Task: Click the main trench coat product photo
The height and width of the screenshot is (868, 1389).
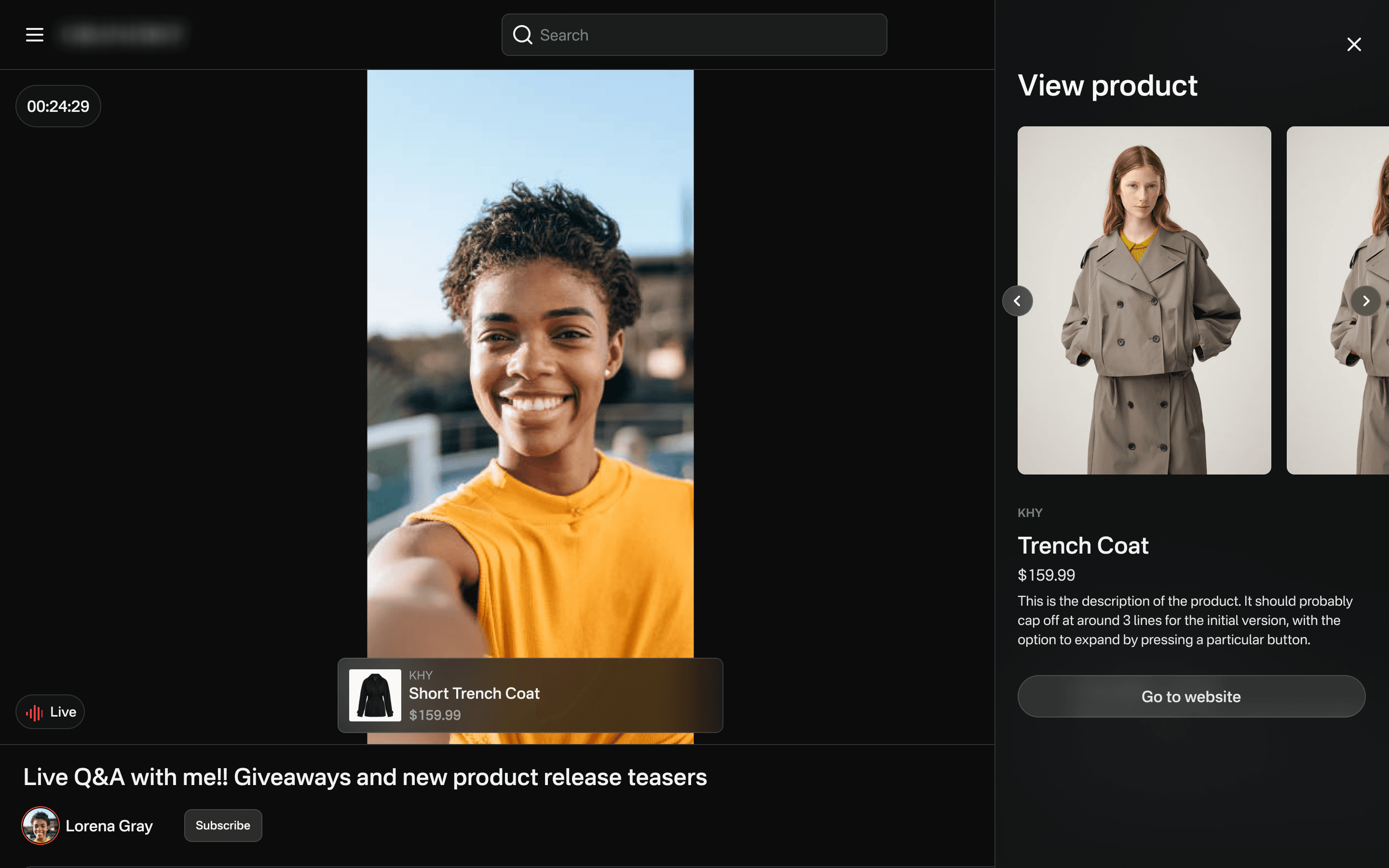Action: [1144, 300]
